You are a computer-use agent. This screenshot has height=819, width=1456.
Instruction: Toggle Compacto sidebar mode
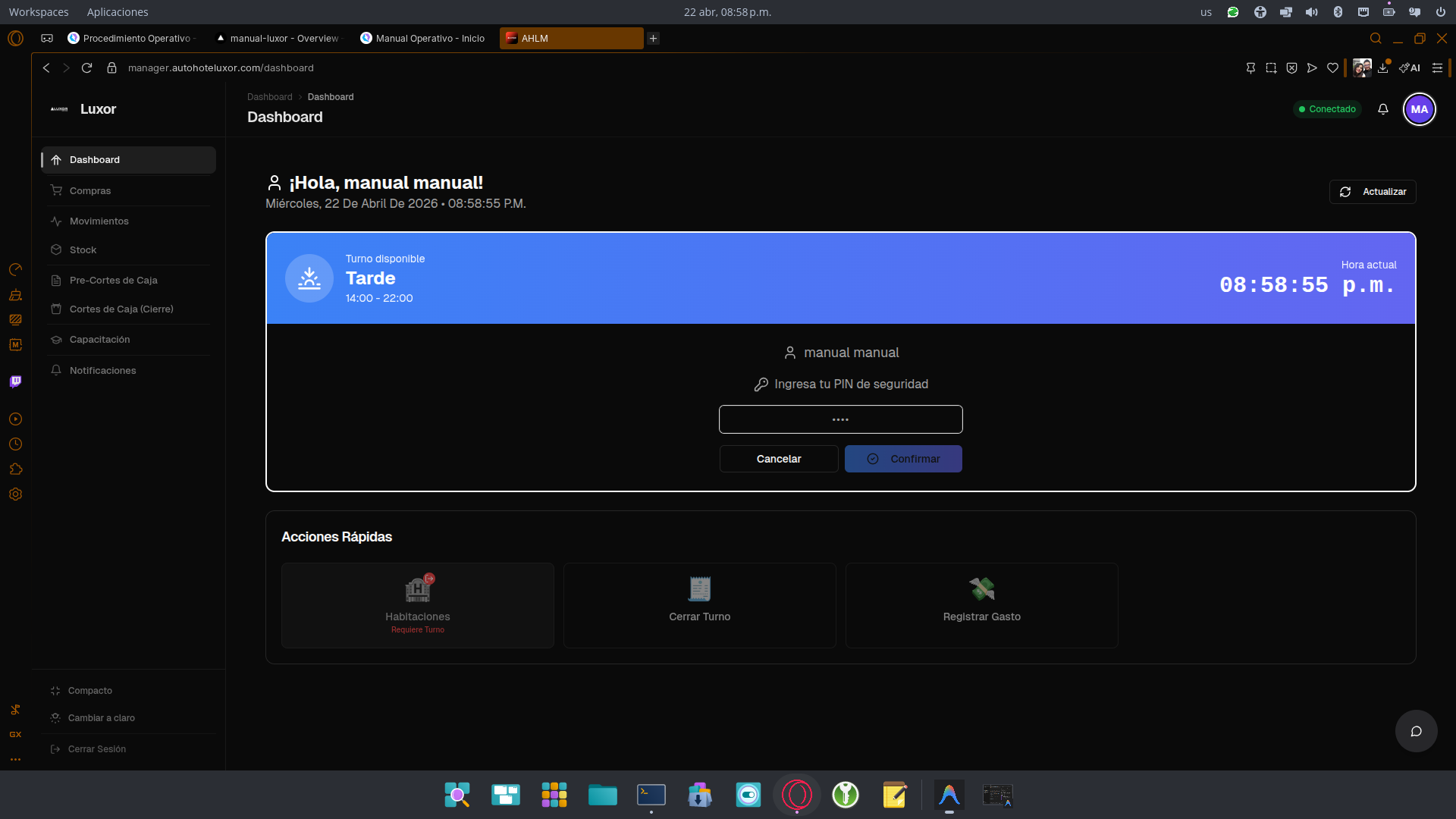[128, 691]
